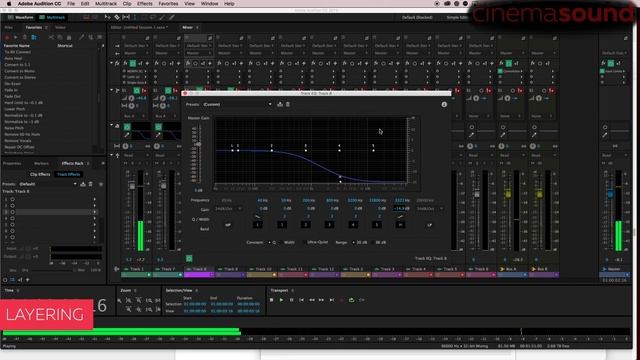640x360 pixels.
Task: Save the Track EQ preset
Action: point(280,104)
